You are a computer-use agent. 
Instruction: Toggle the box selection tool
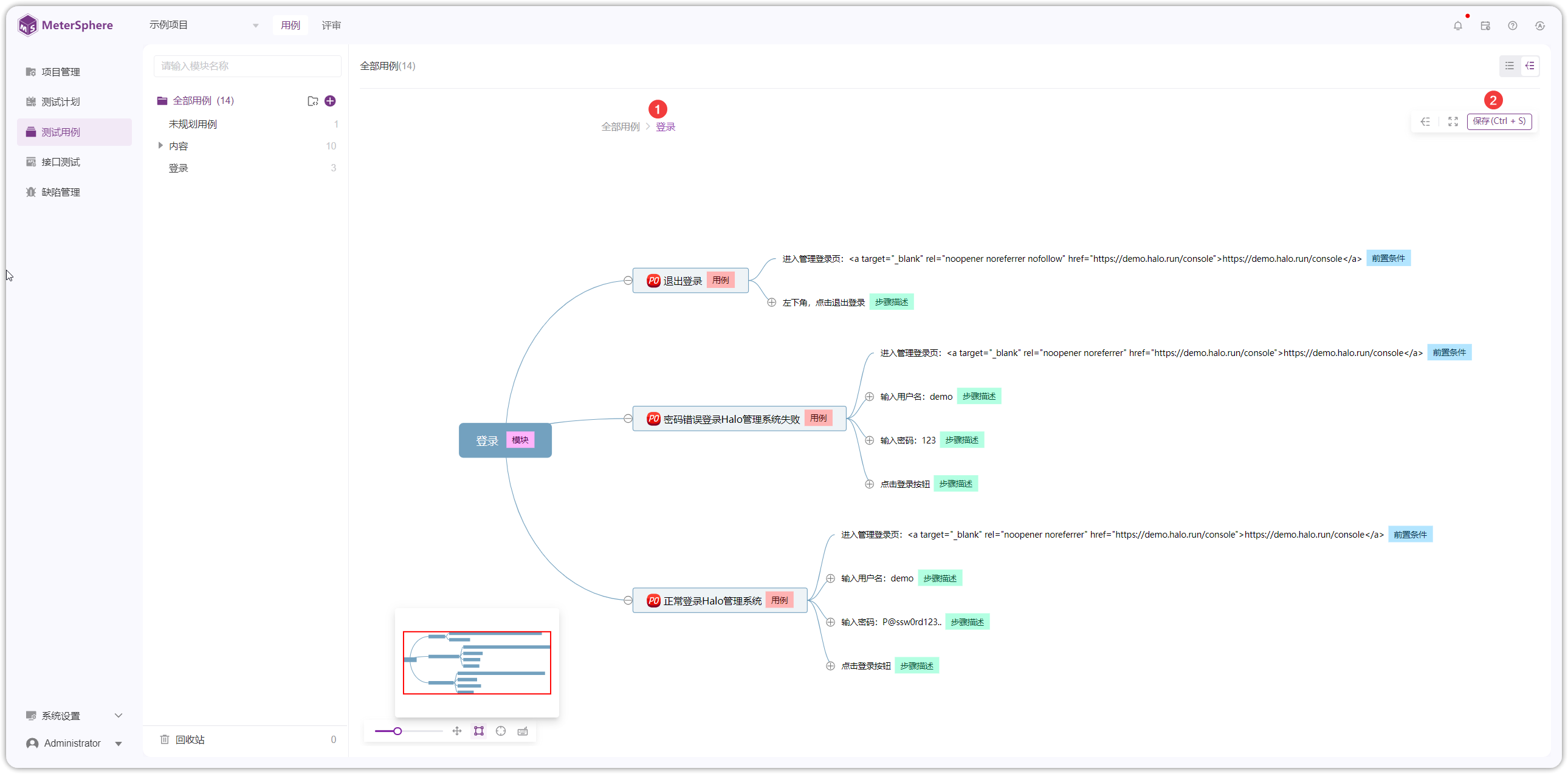479,731
